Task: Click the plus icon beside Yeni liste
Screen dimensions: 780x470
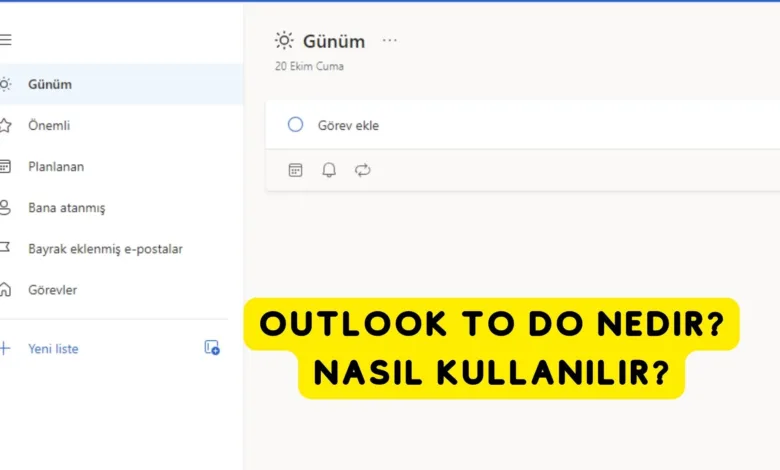Action: [6, 349]
